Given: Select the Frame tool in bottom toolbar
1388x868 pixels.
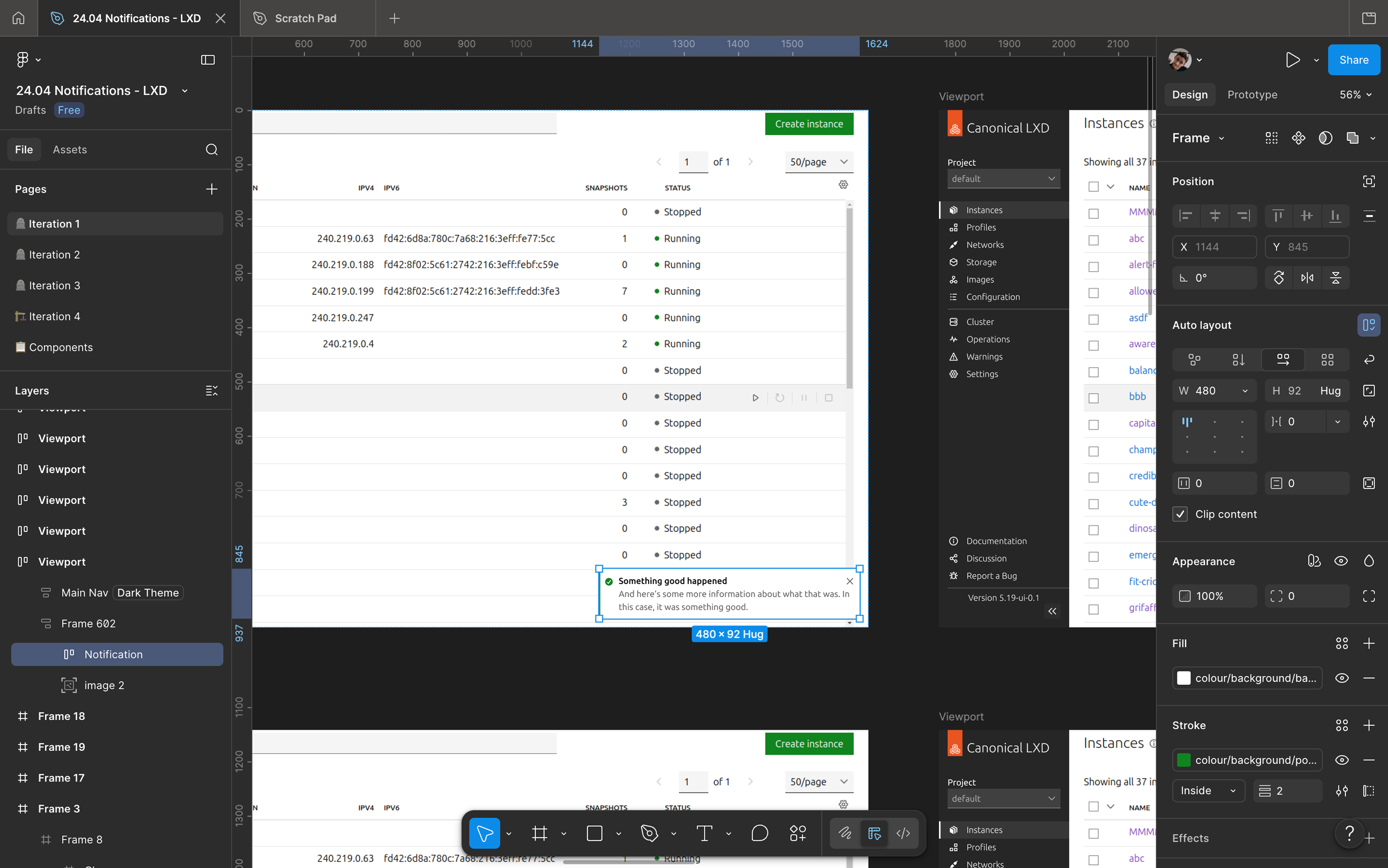Looking at the screenshot, I should [540, 833].
